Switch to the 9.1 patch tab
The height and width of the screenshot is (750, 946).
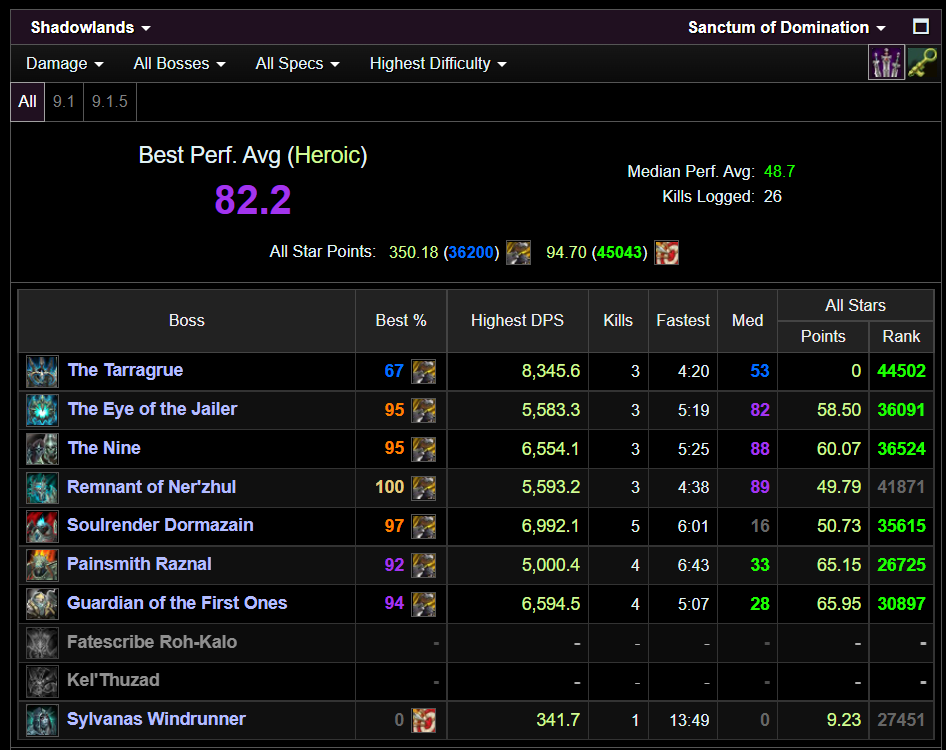coord(63,101)
